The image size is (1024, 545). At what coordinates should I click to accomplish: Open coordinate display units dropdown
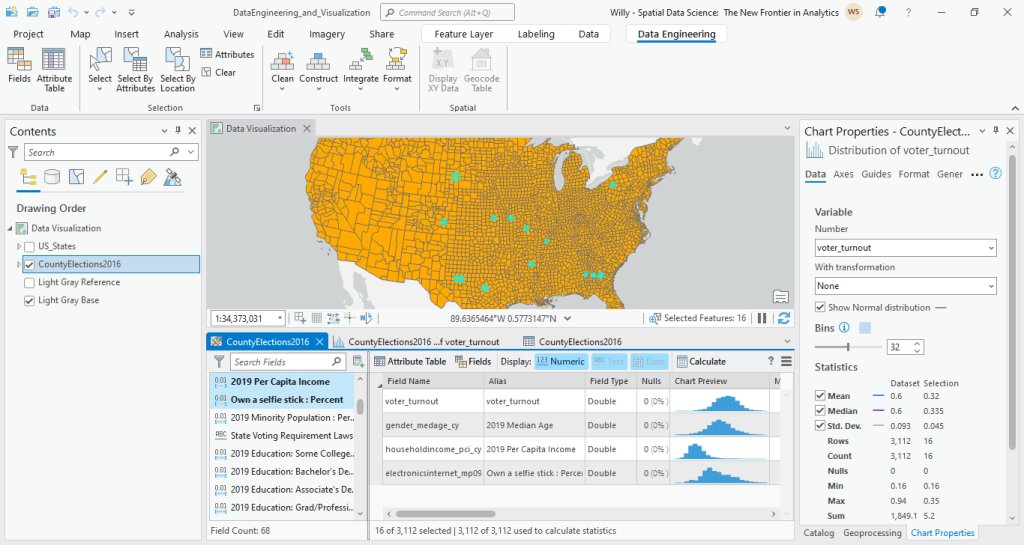click(568, 319)
